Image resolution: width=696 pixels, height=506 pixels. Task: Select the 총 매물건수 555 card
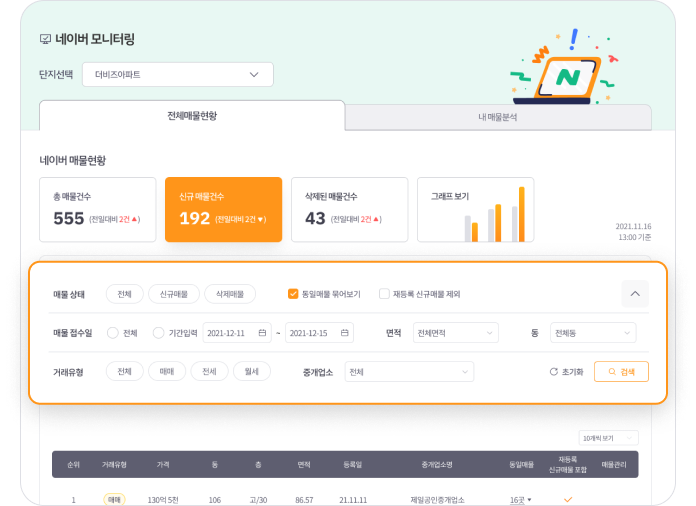[x=98, y=210]
